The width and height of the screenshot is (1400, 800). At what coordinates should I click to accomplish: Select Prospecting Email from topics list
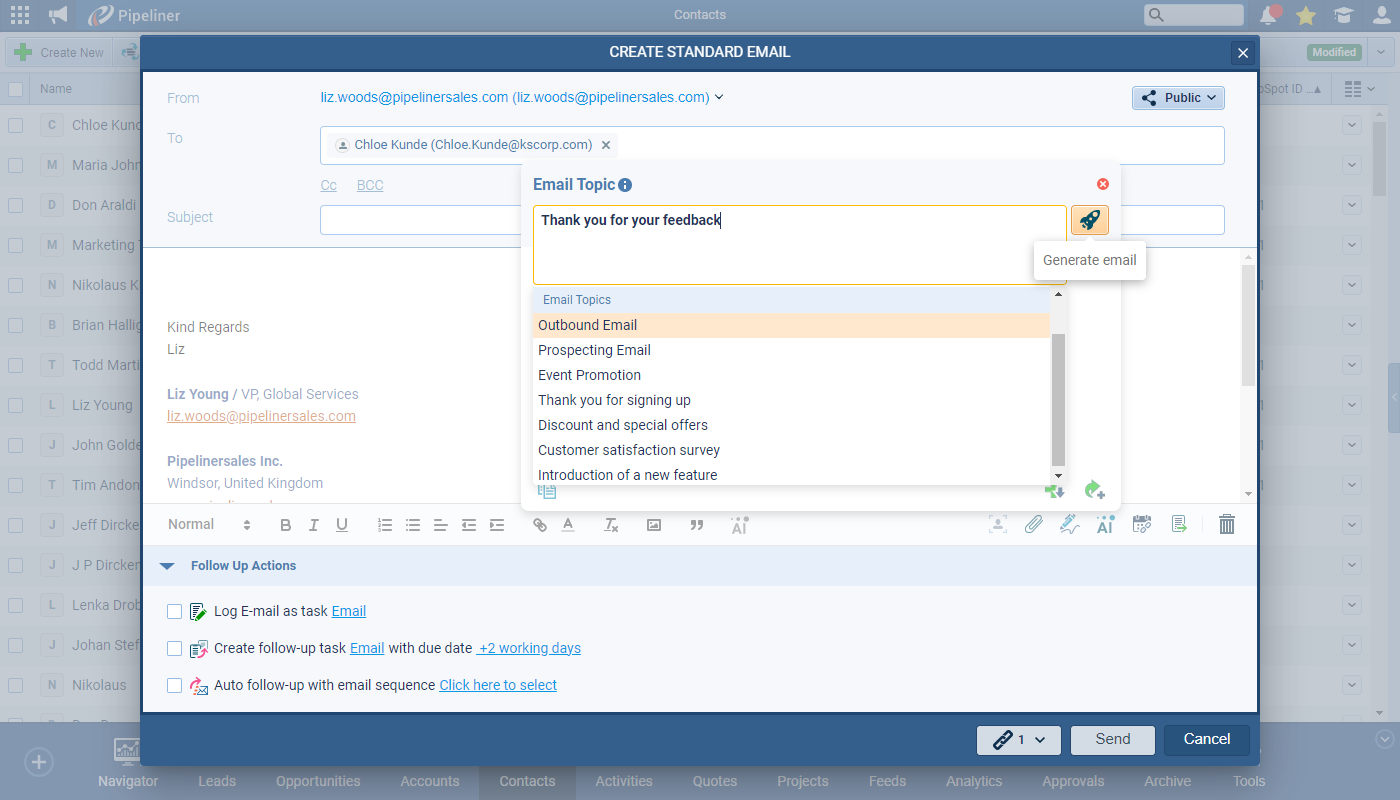[594, 350]
